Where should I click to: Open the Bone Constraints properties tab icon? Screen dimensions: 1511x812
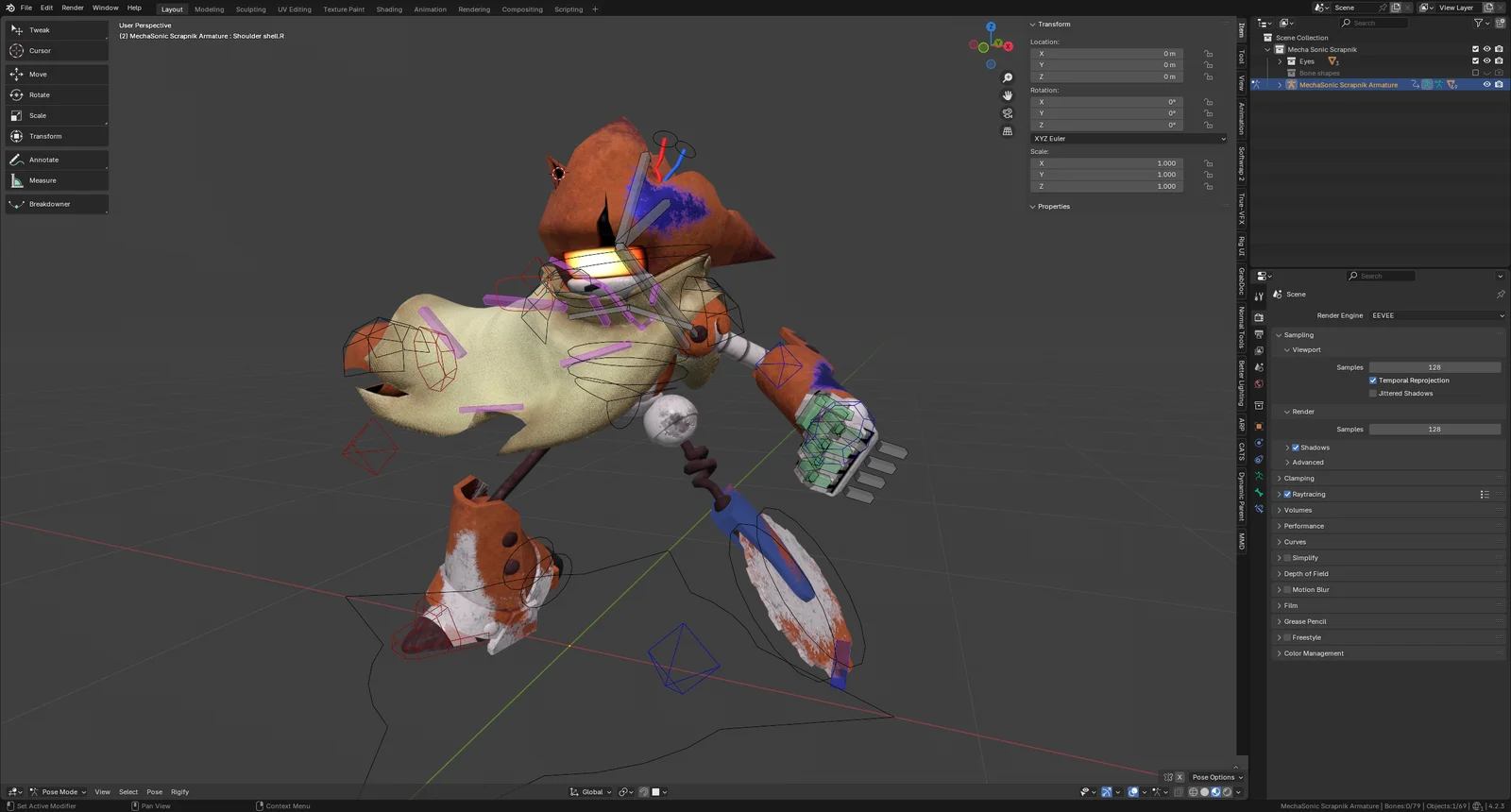point(1259,509)
